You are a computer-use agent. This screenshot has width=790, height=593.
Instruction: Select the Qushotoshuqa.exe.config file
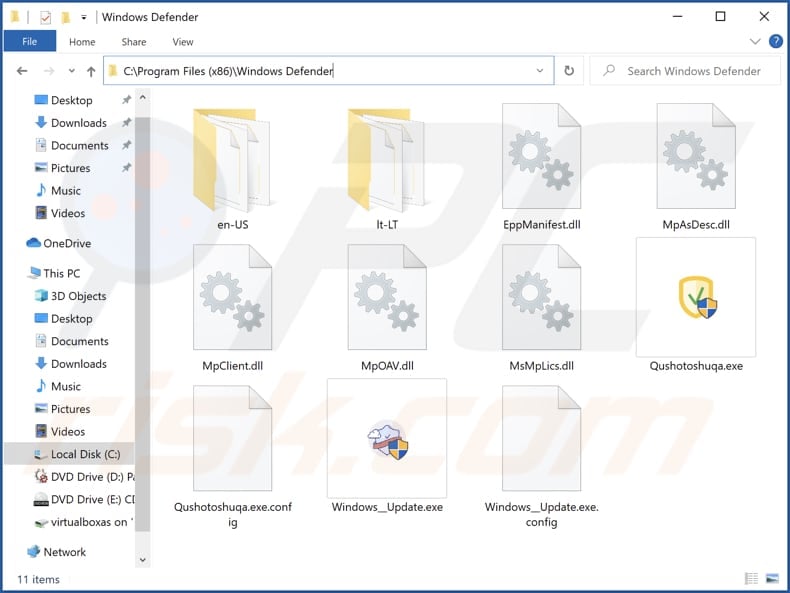click(x=232, y=456)
